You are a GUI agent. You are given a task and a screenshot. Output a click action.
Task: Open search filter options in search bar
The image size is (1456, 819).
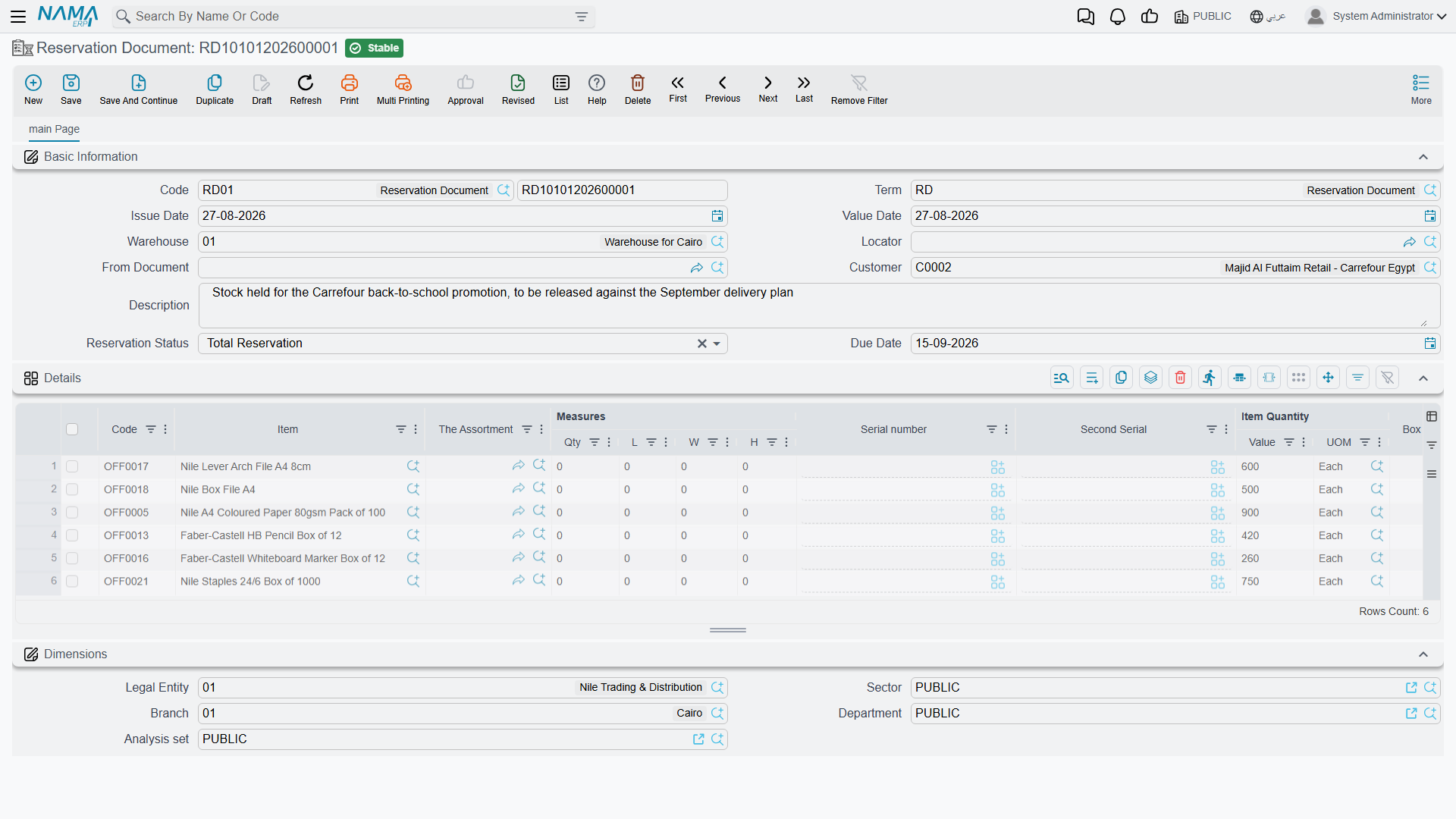pos(582,17)
